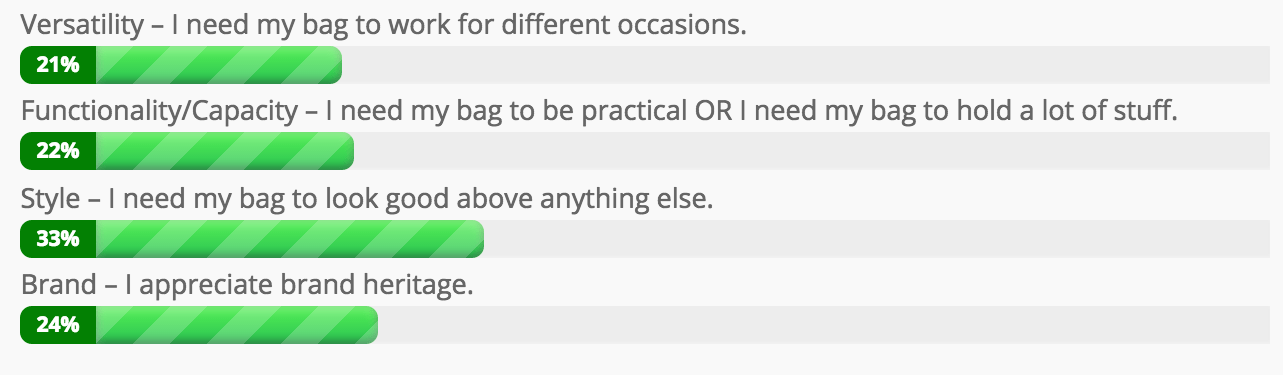Click the 'Functionality/Capacity' heading text
1283x375 pixels.
coord(160,112)
